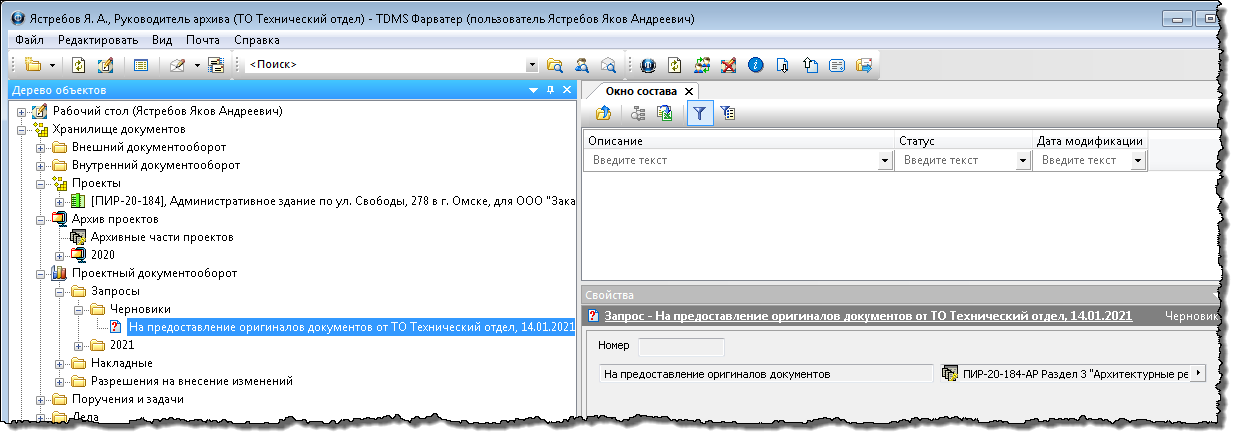Open the Файл menu
Image resolution: width=1236 pixels, height=436 pixels.
pos(30,40)
